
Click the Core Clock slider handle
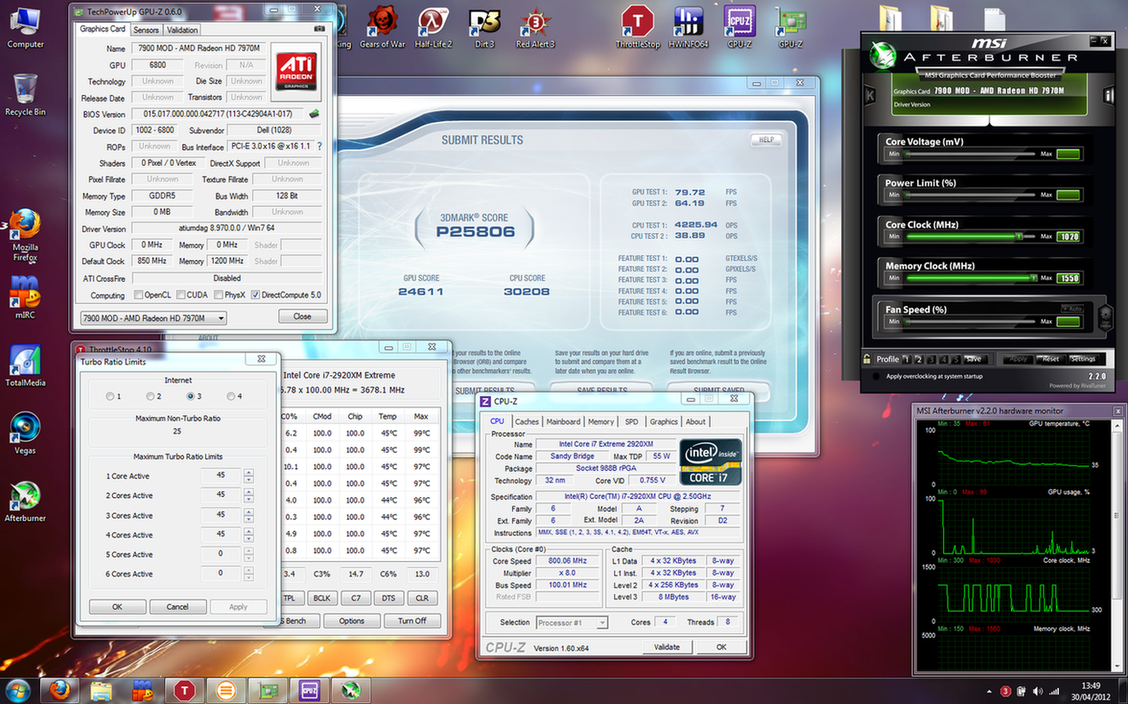tap(1019, 236)
